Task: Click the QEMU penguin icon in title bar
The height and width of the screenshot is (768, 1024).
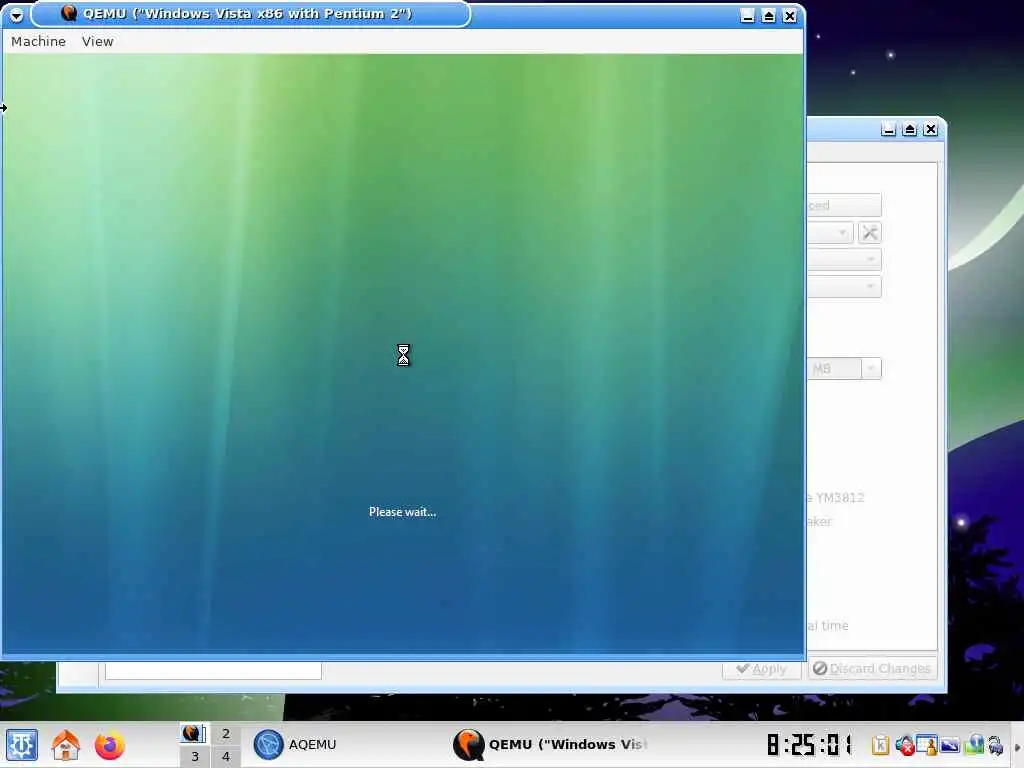Action: click(x=69, y=13)
